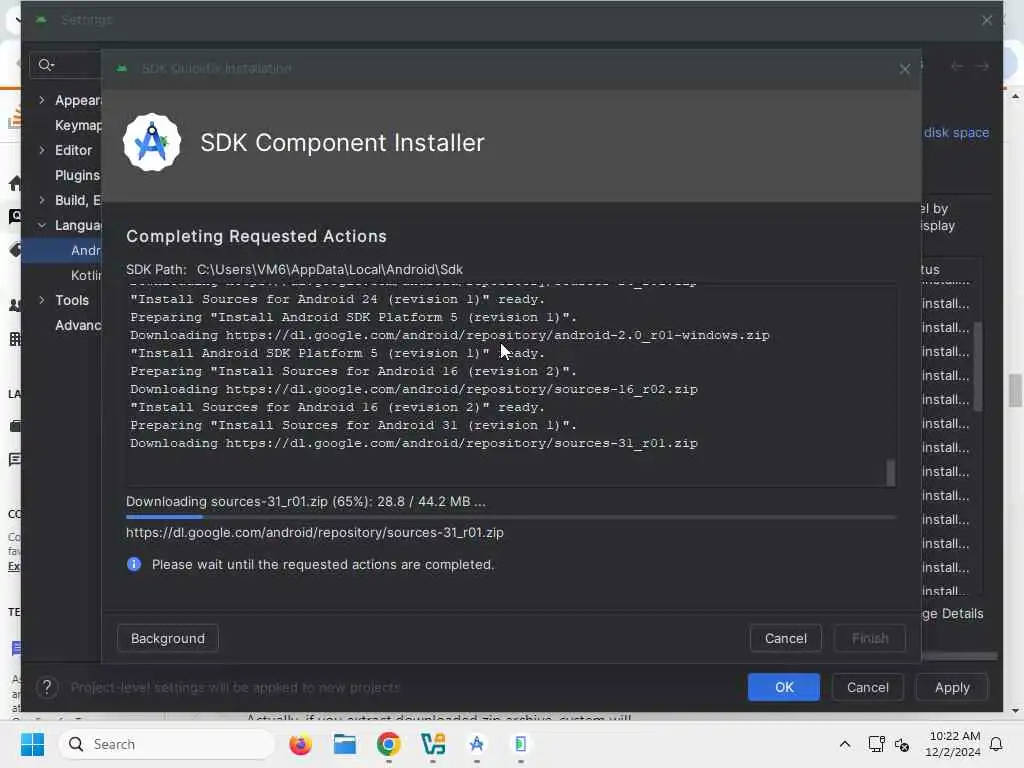1024x768 pixels.
Task: Expand the Editor settings category
Action: 42,150
